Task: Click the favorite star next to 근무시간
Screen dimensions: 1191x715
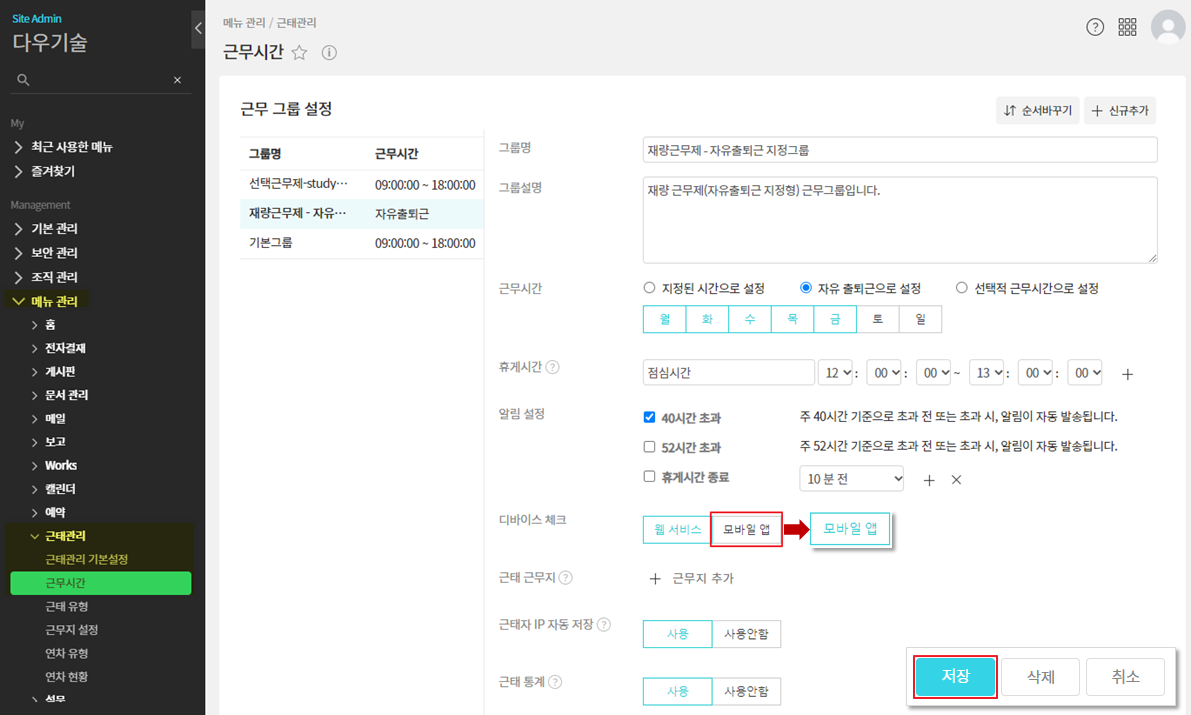Action: point(299,53)
